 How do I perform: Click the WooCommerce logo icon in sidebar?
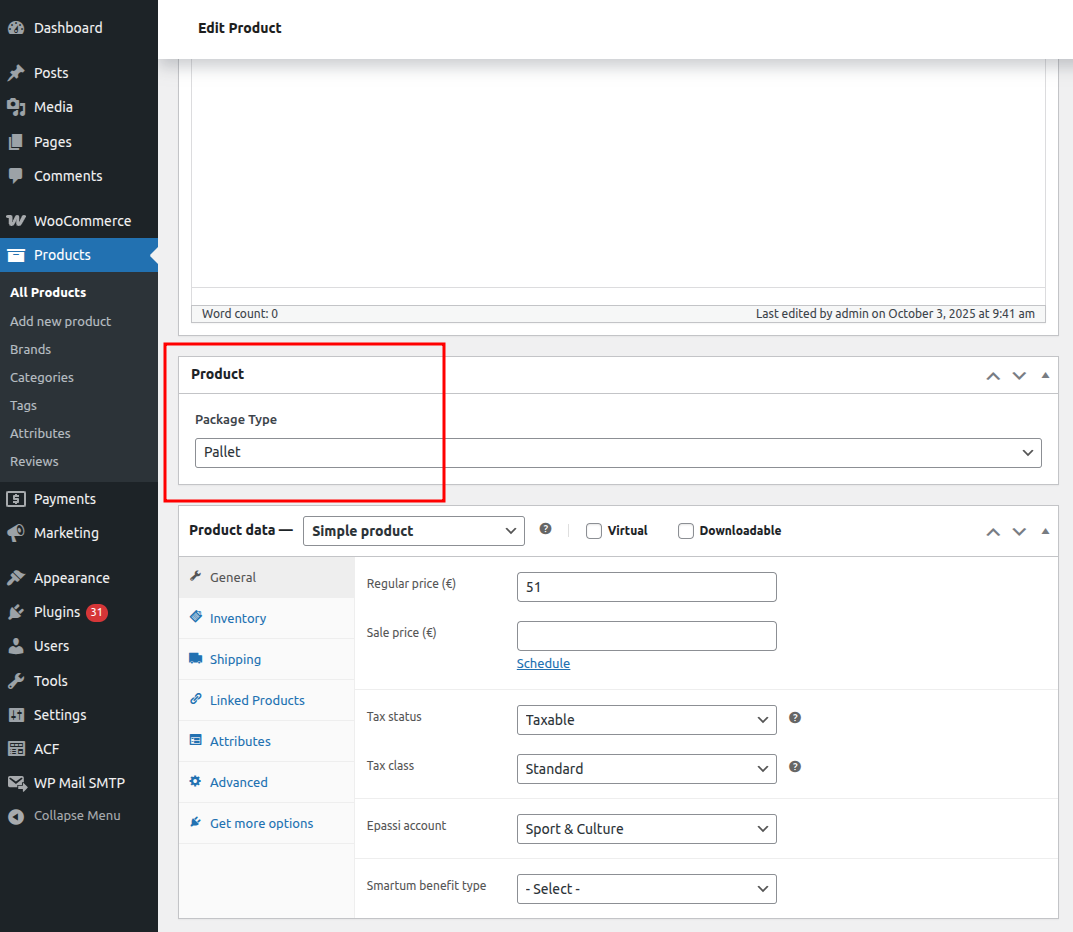pyautogui.click(x=16, y=221)
